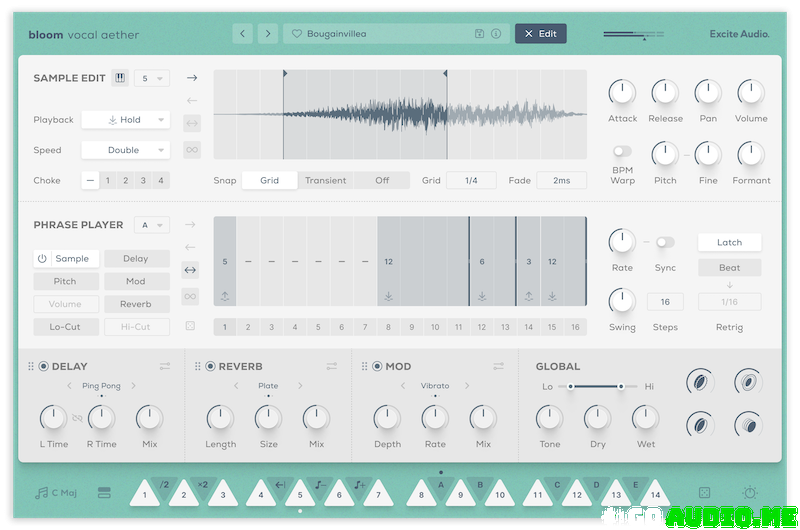Screen dimensions: 800x530
Task: Click the Grid 1/4 value field
Action: (x=471, y=181)
